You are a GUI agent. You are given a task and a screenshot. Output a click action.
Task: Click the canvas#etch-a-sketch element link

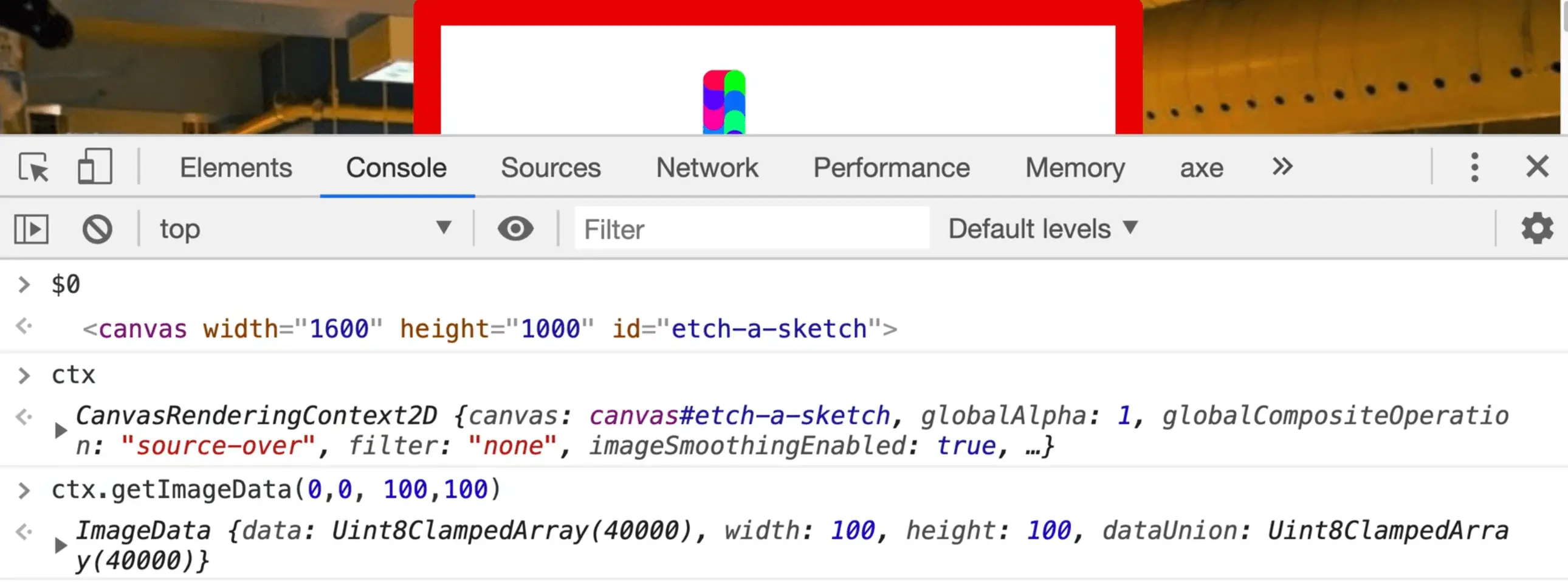pos(739,417)
